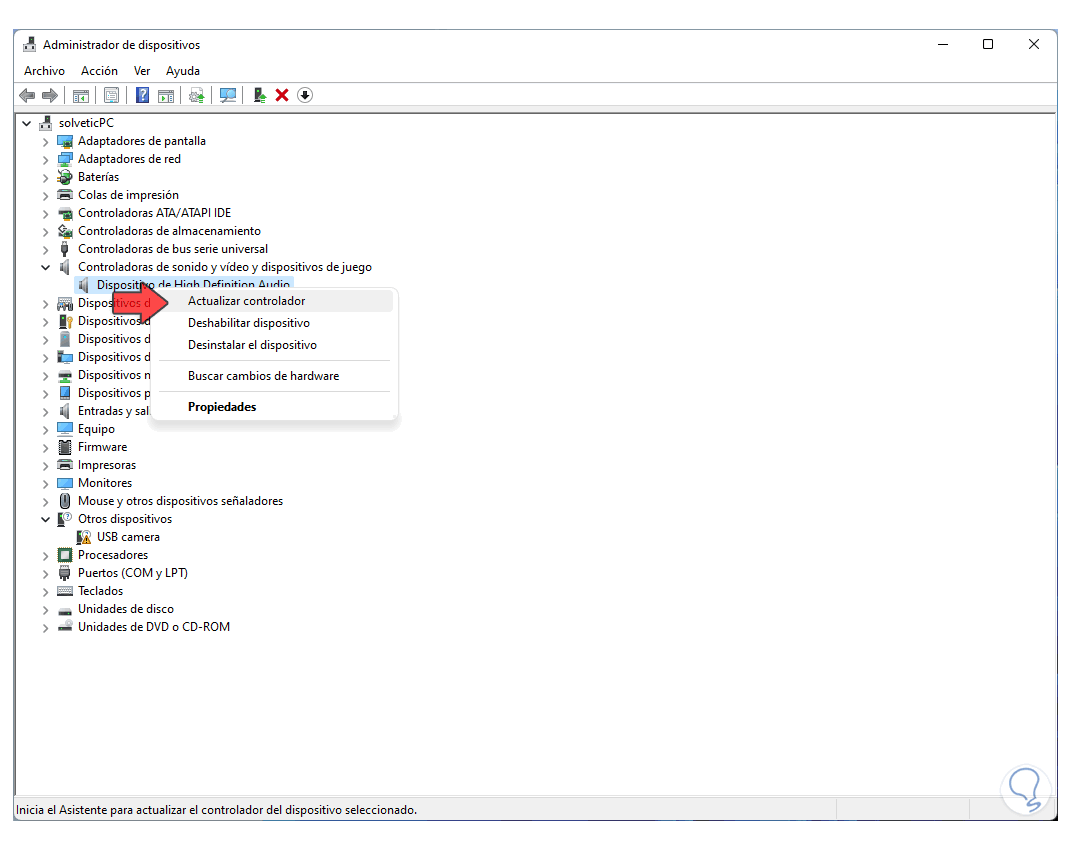Screen dimensions: 1071x850
Task: Expand the Impresoras node
Action: tap(45, 465)
